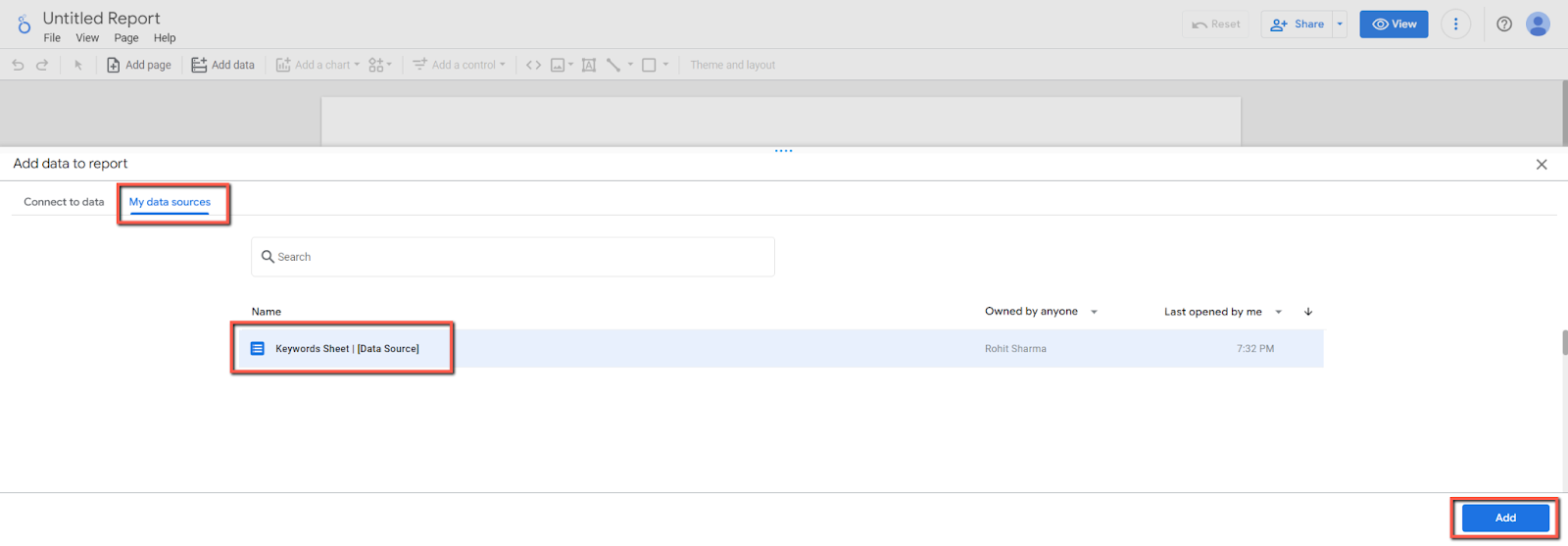
Task: Open the three-dot more options menu
Action: (1455, 25)
